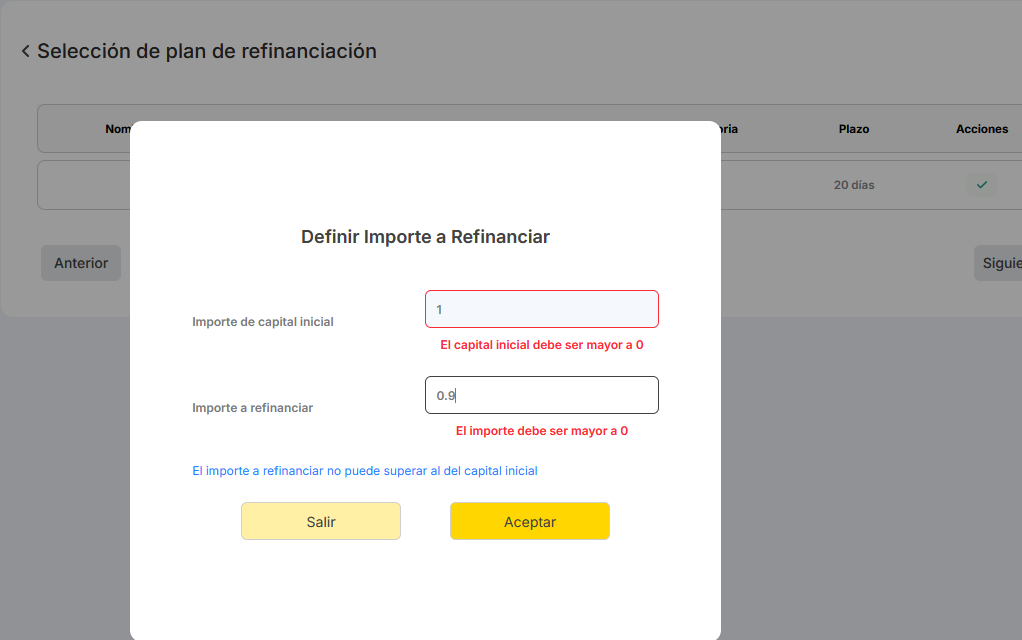Click the Salir button to exit the dialog
Screen dimensions: 1022x640
(320, 521)
